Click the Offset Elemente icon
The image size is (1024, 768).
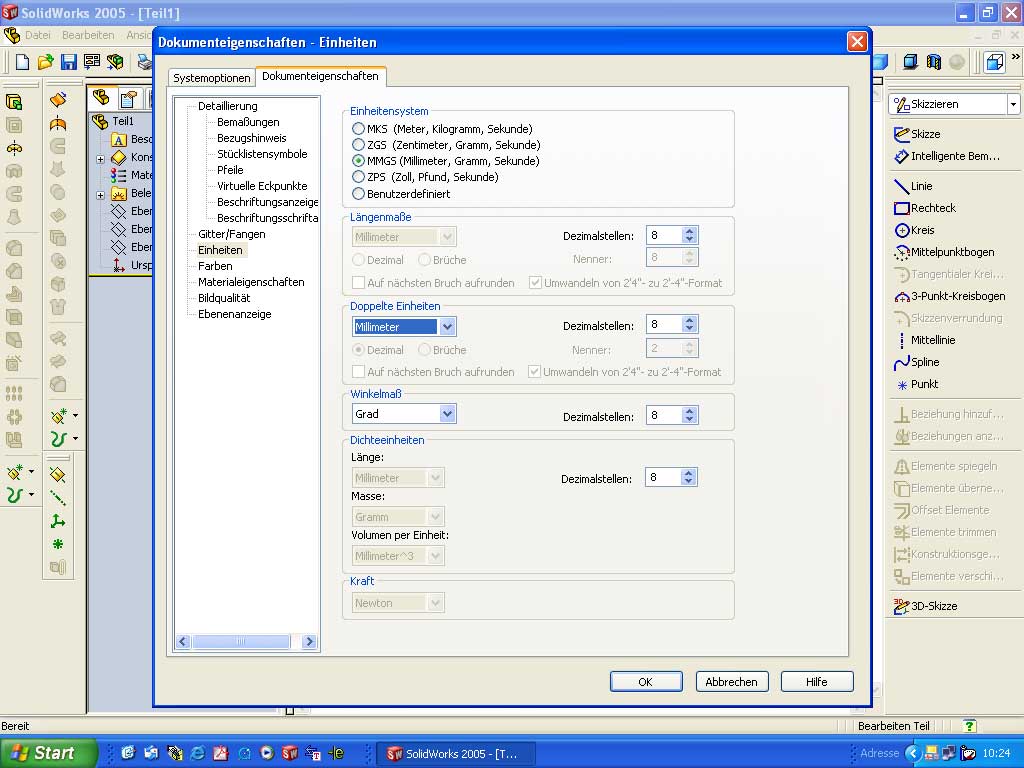(901, 510)
